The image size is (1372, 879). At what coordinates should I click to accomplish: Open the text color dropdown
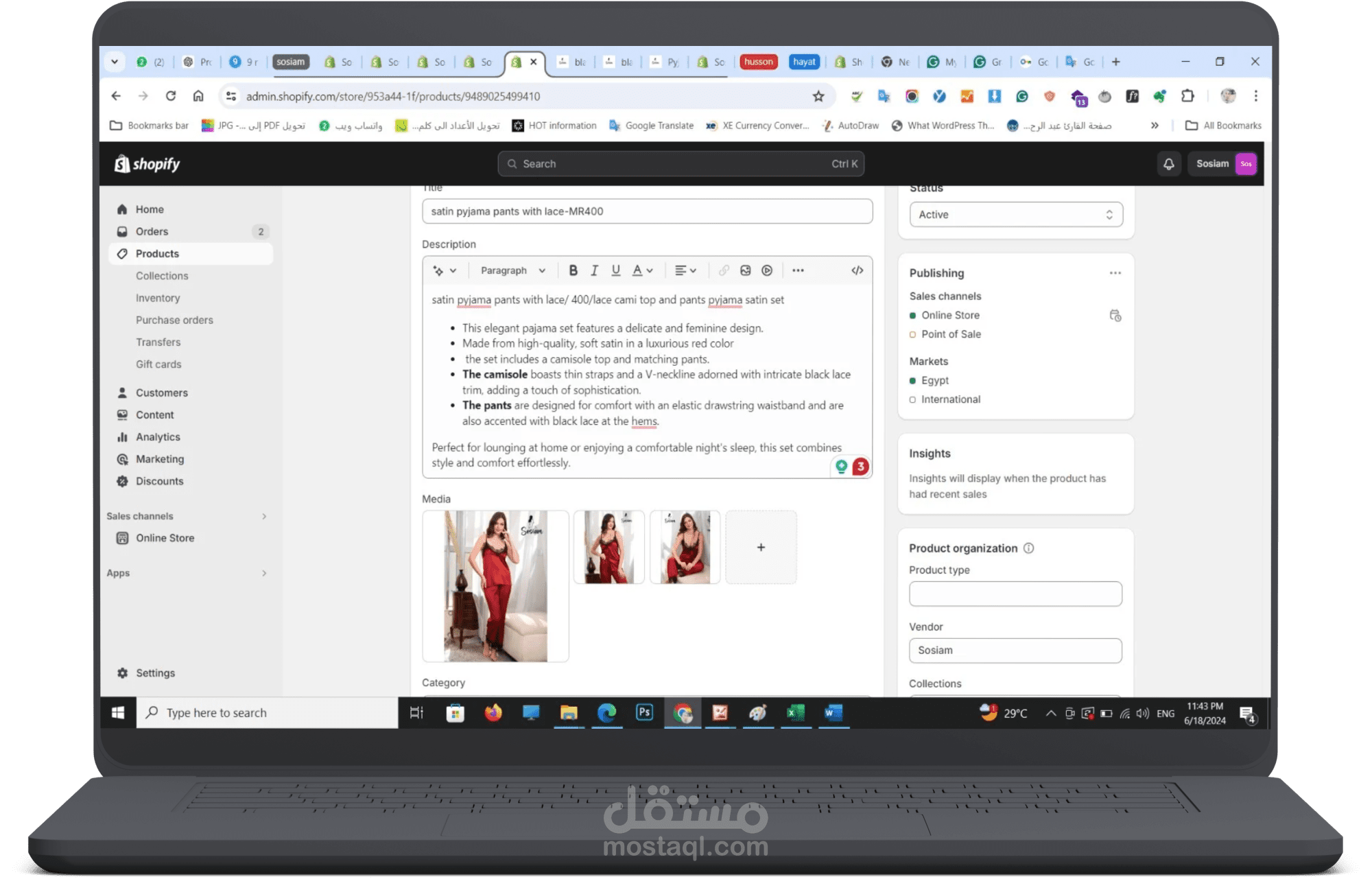pos(642,270)
